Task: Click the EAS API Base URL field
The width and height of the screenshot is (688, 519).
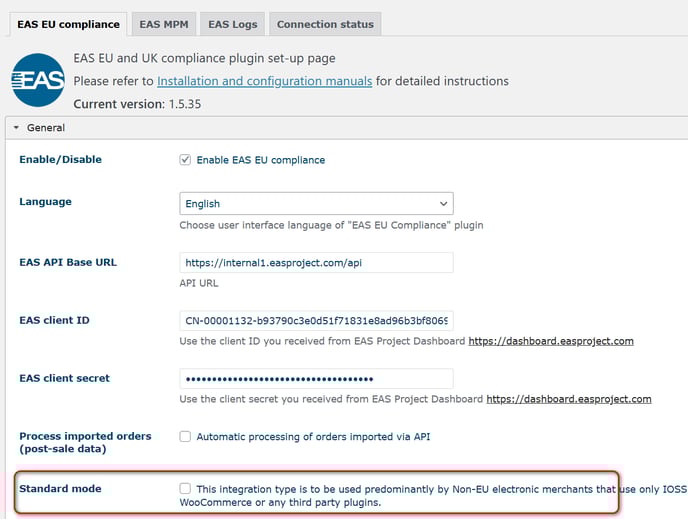Action: (316, 263)
